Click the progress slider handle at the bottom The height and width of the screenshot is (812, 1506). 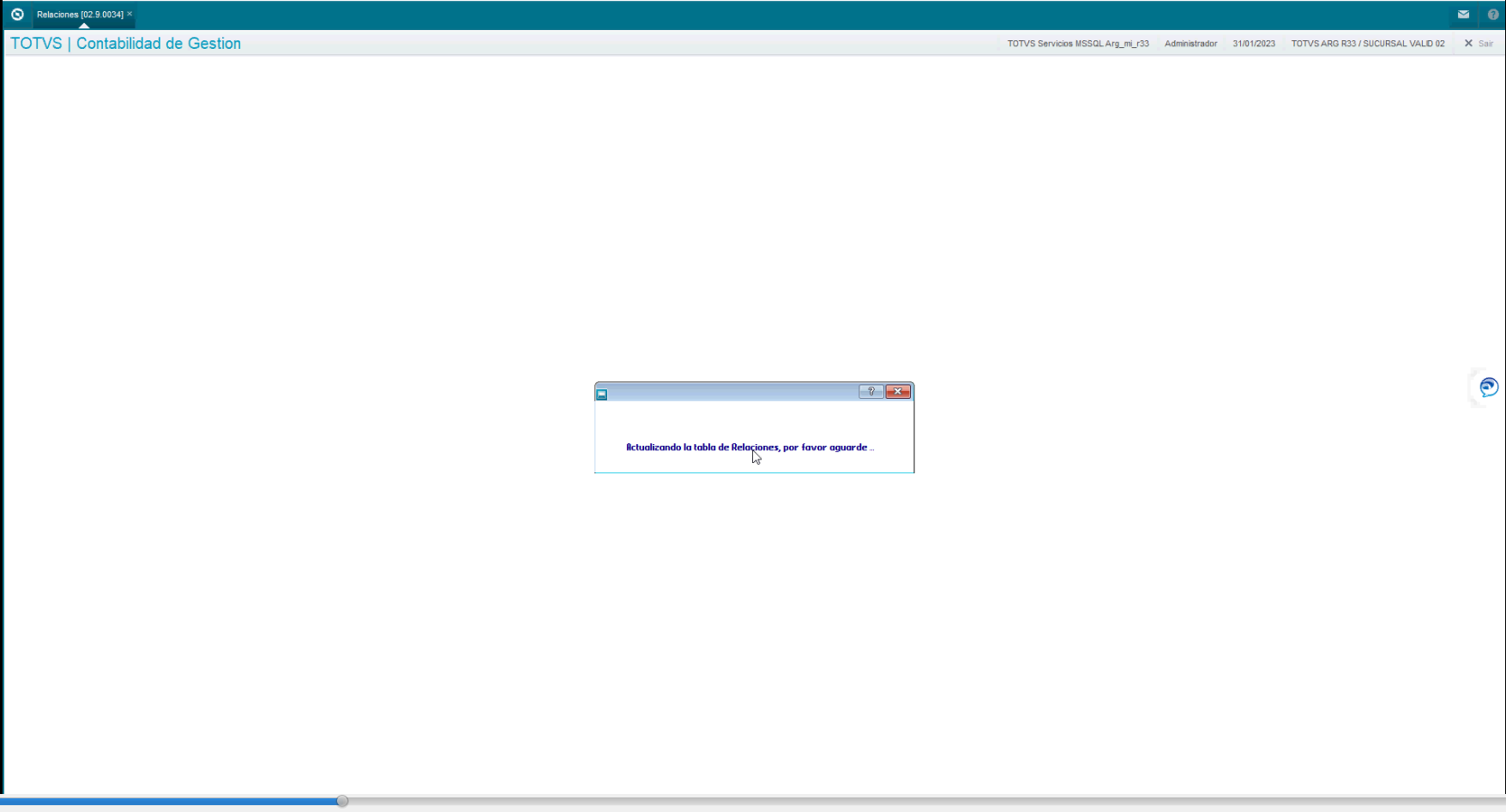point(342,801)
